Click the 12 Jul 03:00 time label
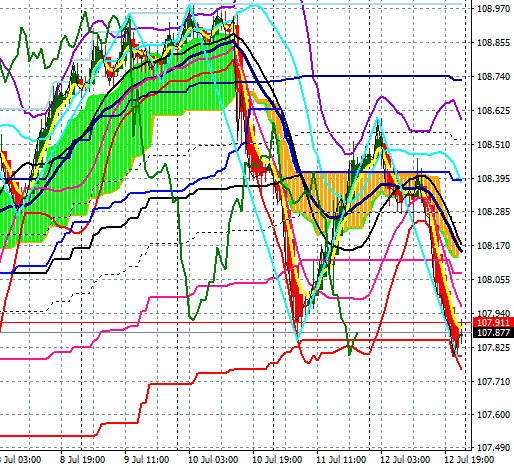The image size is (514, 470). (x=405, y=460)
